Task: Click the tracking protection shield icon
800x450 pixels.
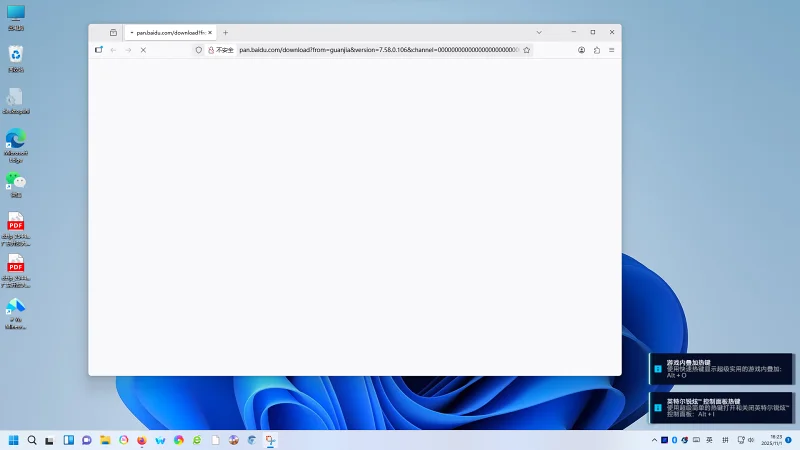Action: point(198,50)
